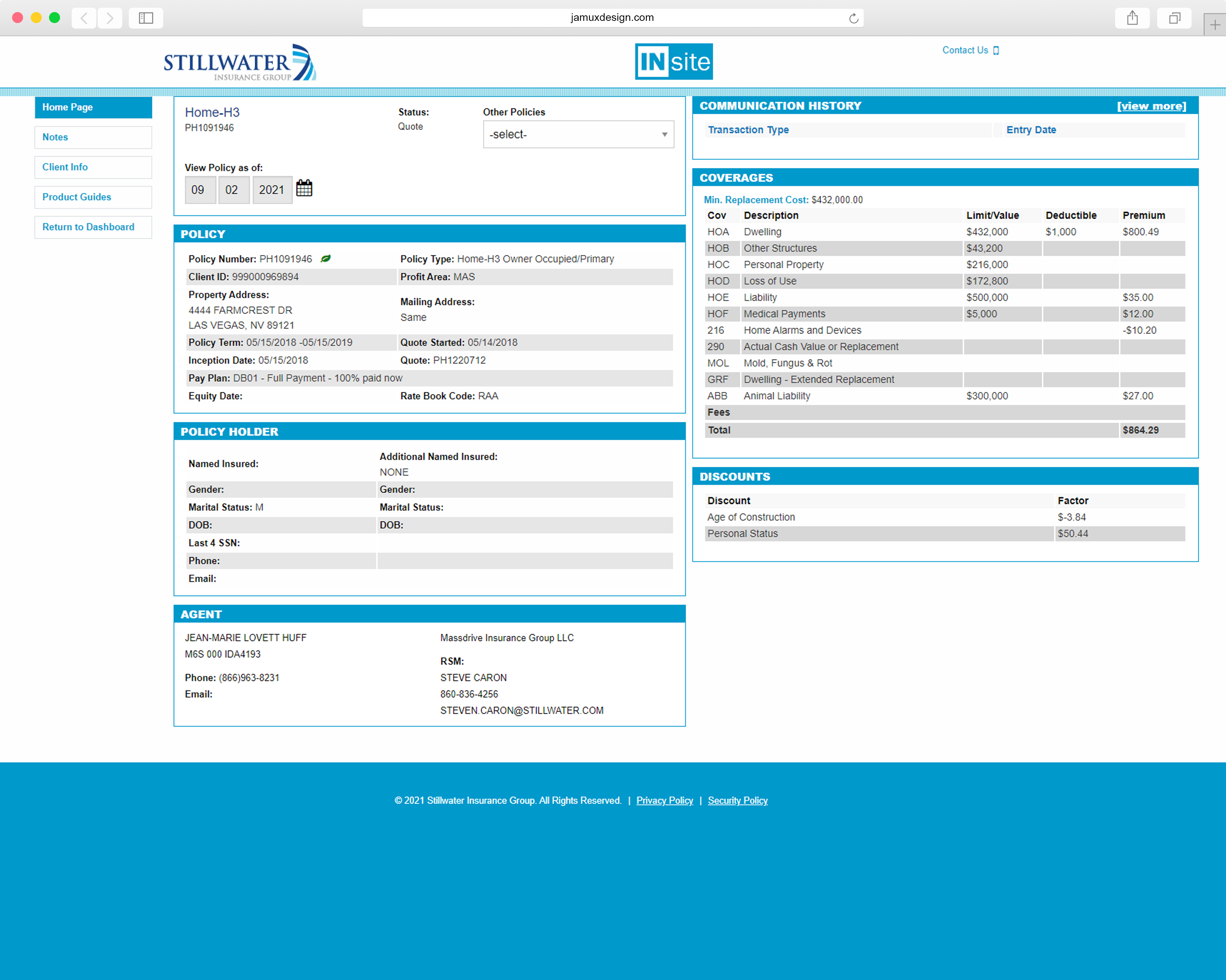Click Animal Liability limit $300,000

pyautogui.click(x=987, y=396)
